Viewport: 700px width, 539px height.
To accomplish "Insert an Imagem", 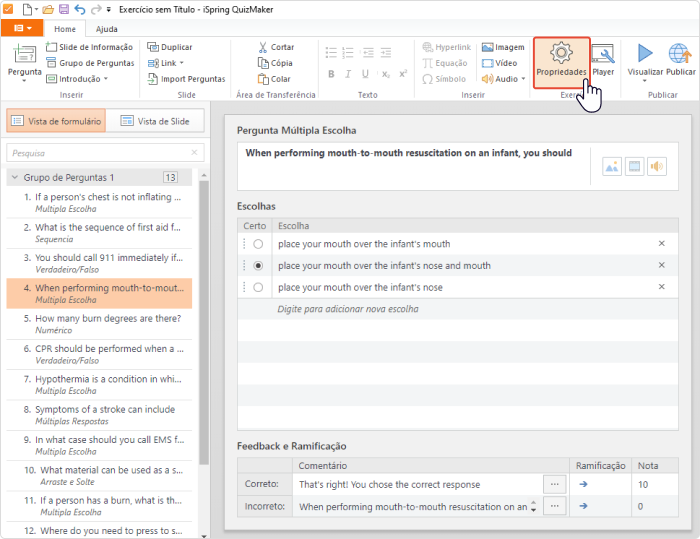I will click(503, 47).
